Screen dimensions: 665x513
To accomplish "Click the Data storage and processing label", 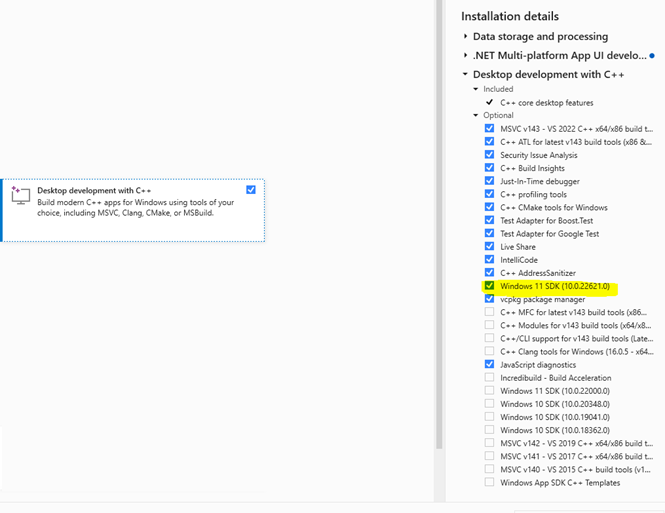I will 540,36.
